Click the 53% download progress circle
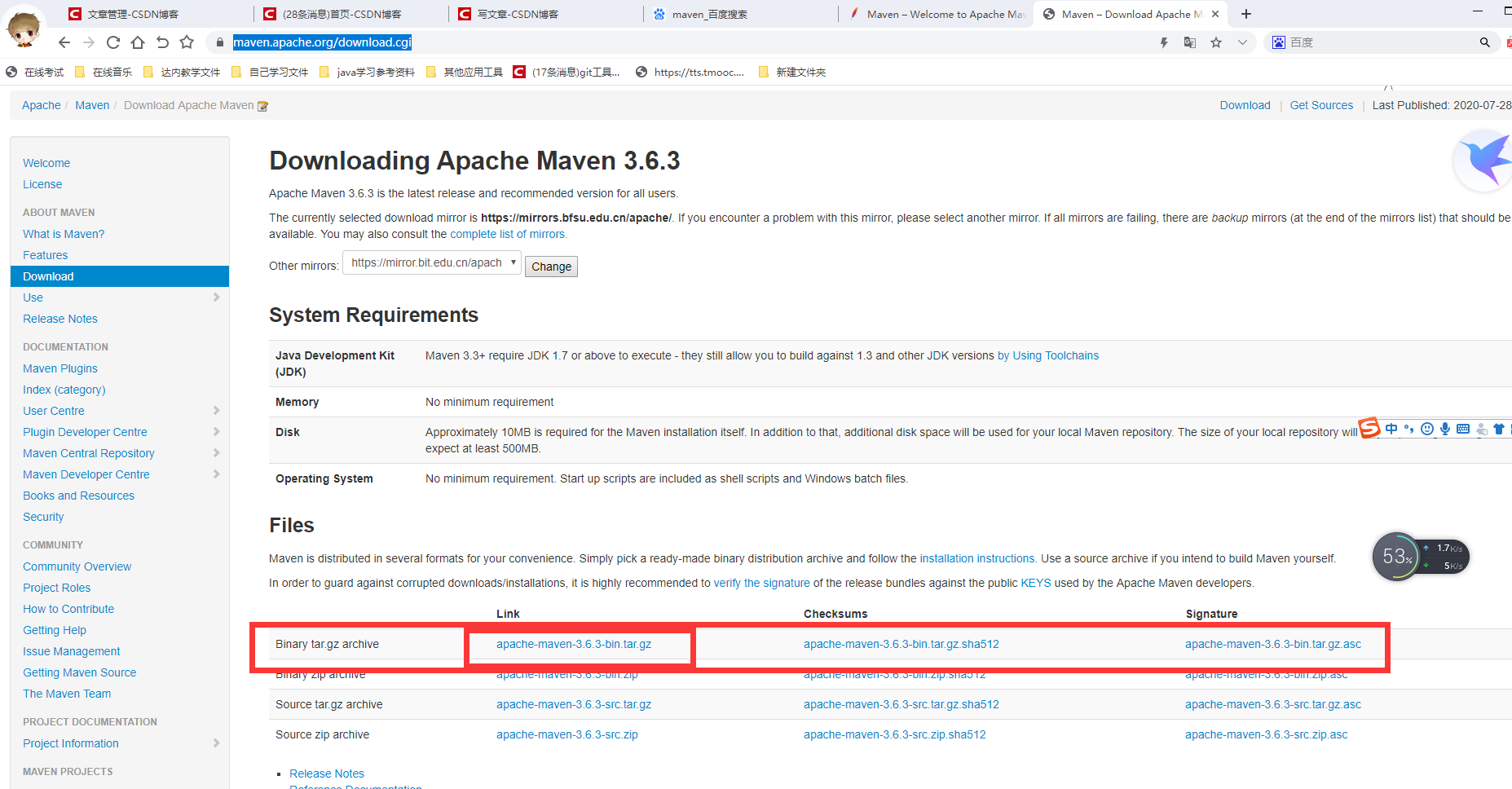Screen dimensions: 1512x789 click(x=1395, y=557)
